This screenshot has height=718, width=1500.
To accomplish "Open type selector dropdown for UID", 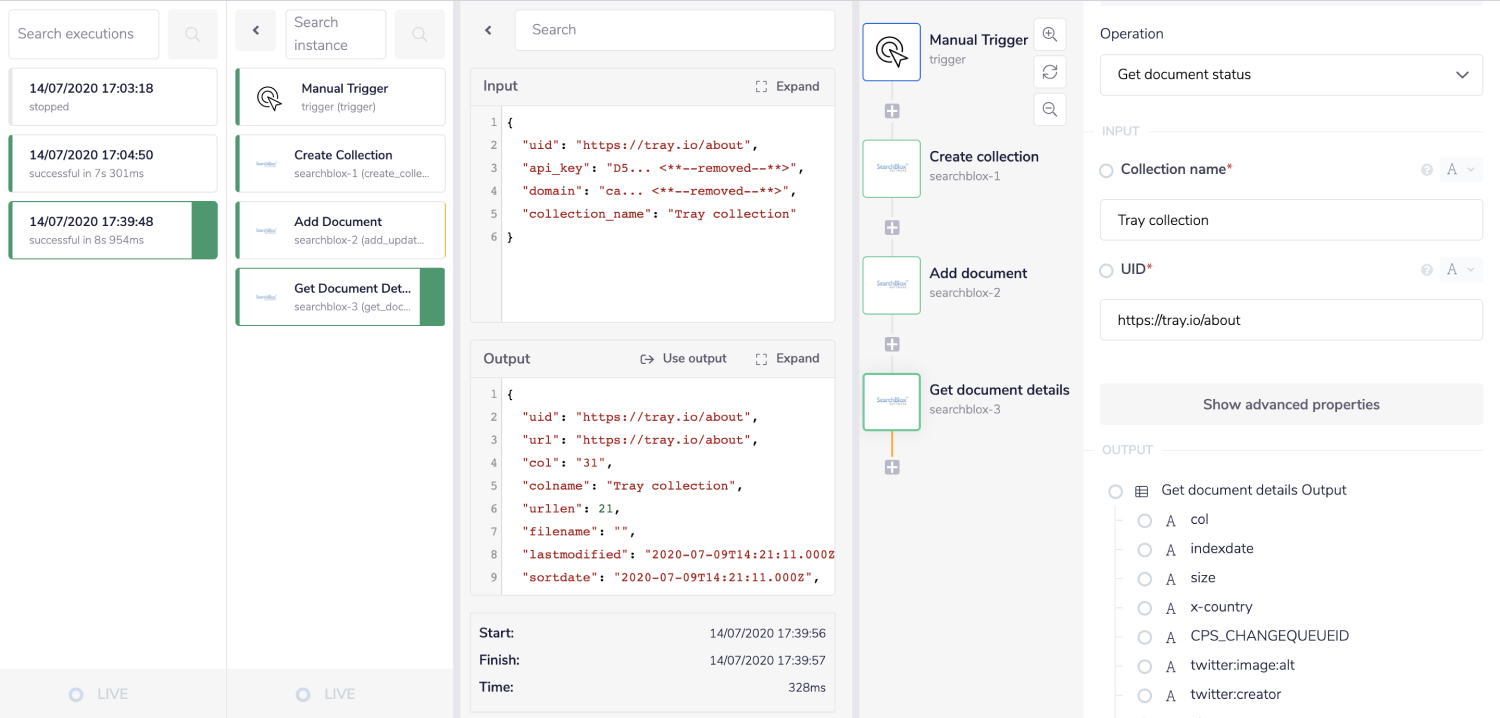I will tap(1460, 270).
